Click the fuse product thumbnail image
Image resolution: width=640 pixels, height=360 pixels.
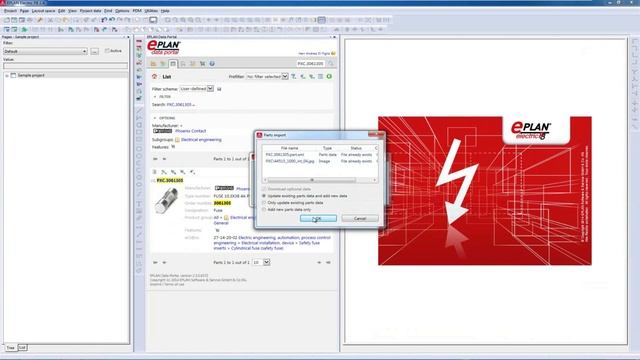167,200
